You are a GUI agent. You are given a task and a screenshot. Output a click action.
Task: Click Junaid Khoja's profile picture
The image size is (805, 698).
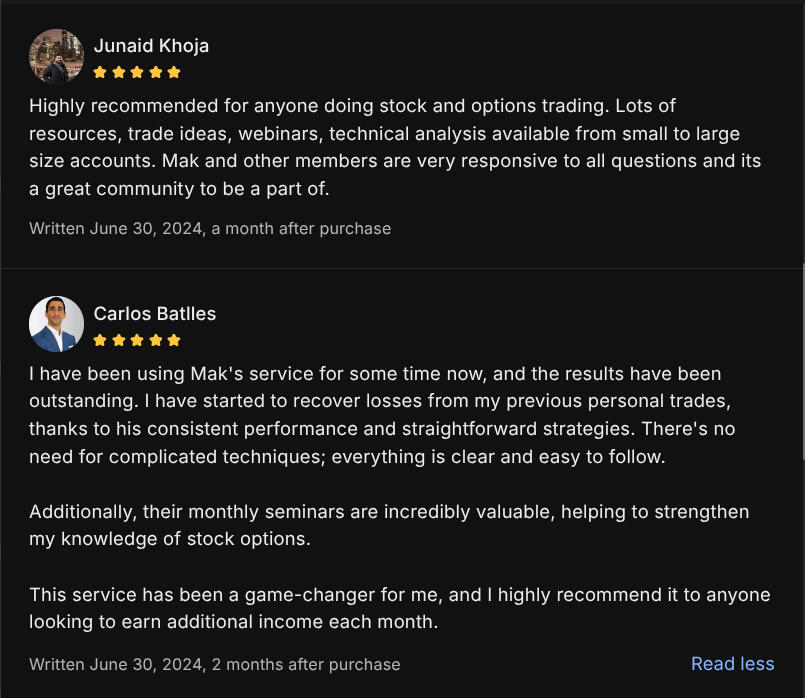[x=56, y=56]
